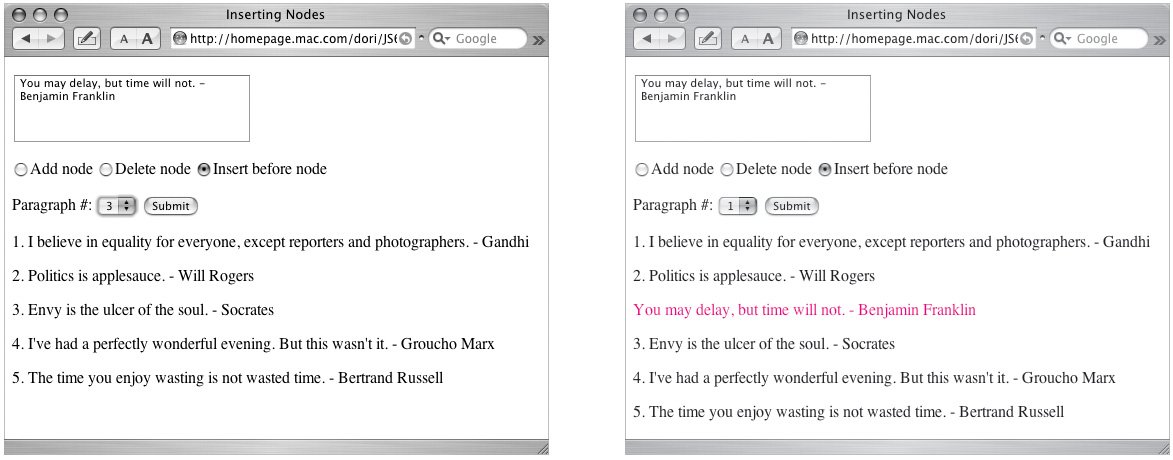The image size is (1173, 460).
Task: Click Groucho Marx quote in the right window
Action: tap(875, 378)
